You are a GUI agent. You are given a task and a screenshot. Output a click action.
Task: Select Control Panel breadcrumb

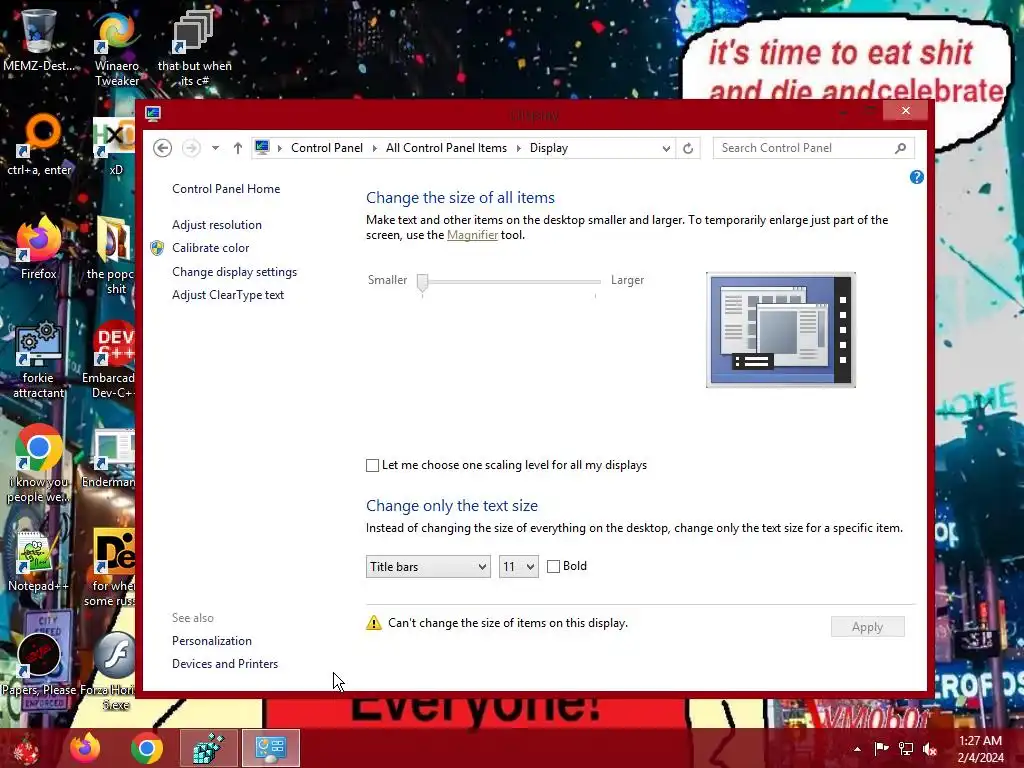(327, 148)
